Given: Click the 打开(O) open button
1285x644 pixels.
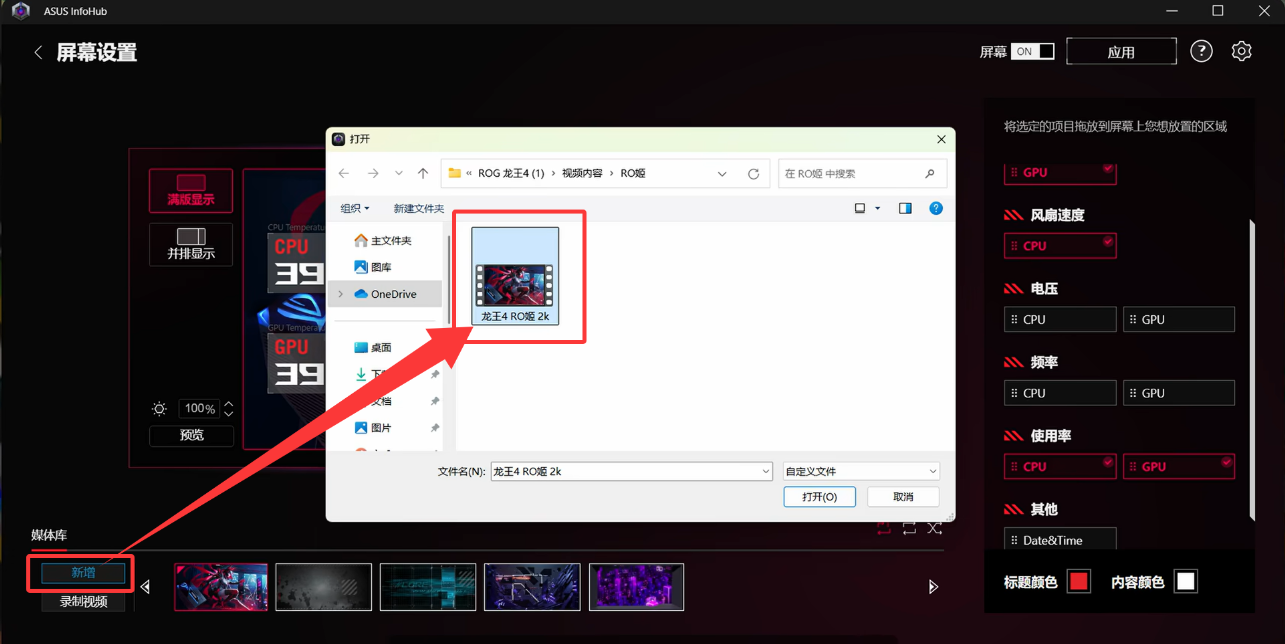Looking at the screenshot, I should 819,496.
